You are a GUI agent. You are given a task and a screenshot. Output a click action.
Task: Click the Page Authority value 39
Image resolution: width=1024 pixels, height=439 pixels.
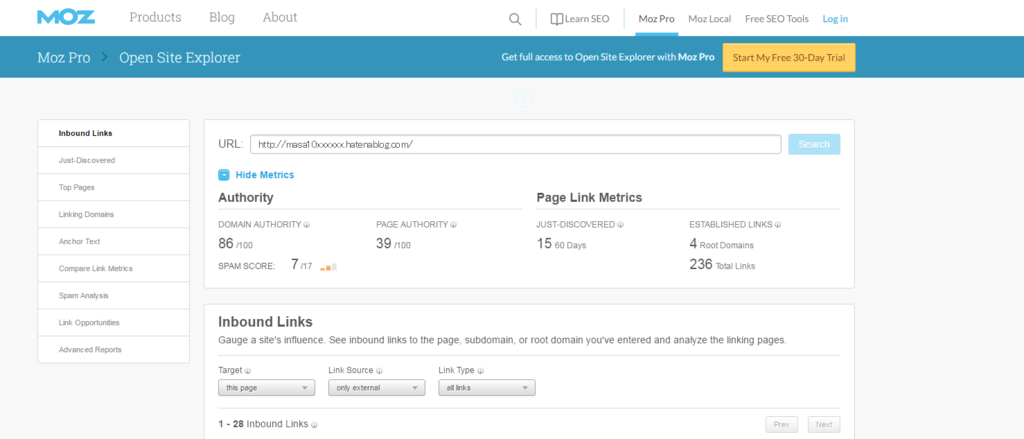384,244
